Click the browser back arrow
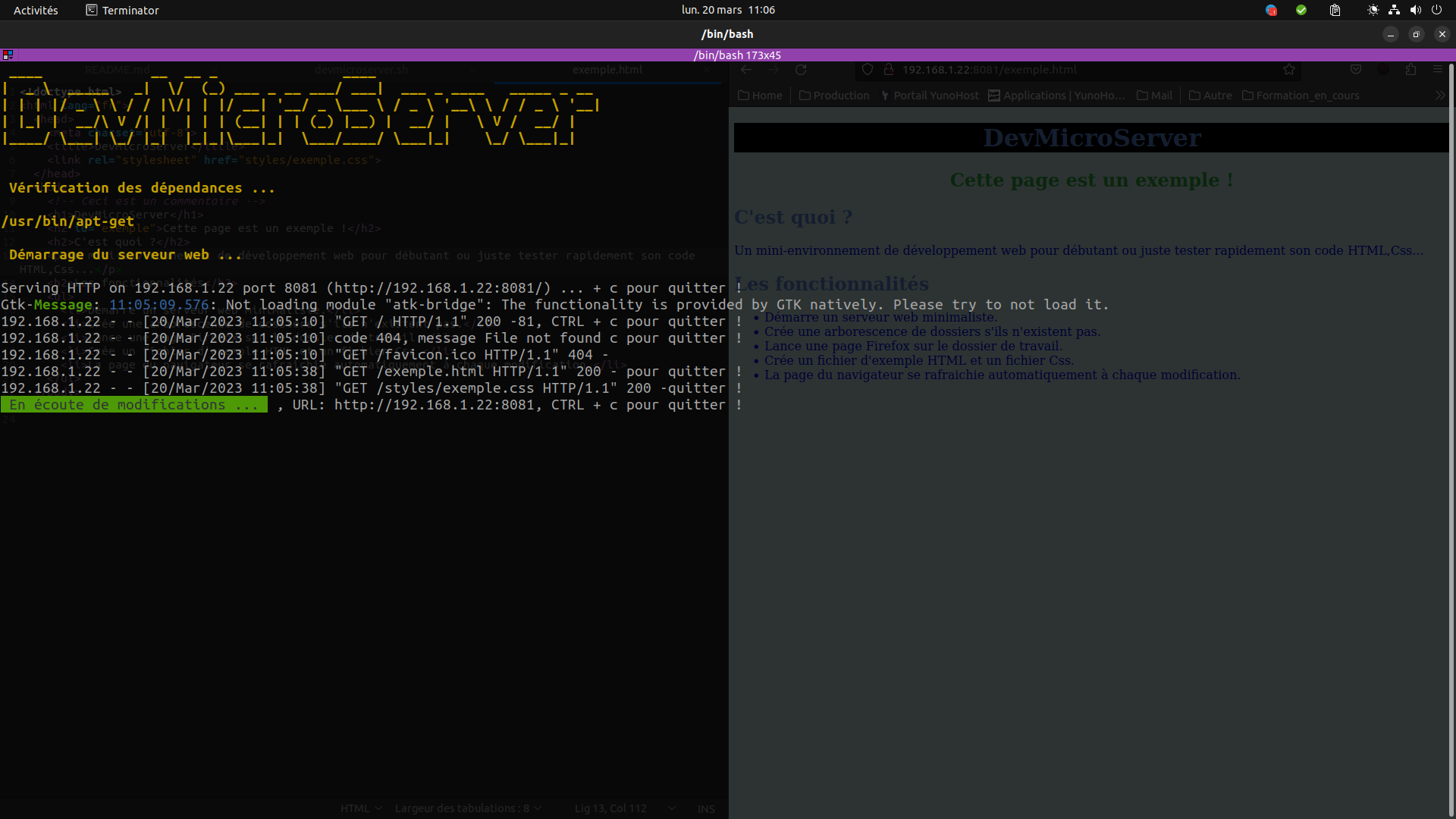This screenshot has width=1456, height=819. click(746, 70)
